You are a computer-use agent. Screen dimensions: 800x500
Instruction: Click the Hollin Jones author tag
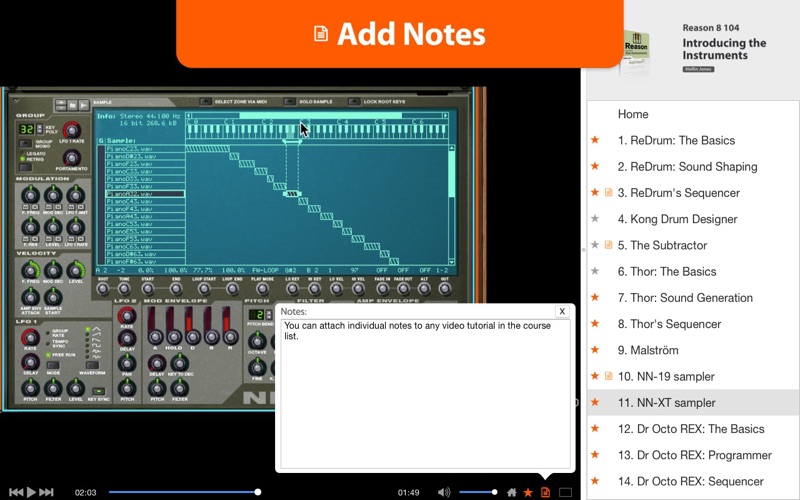click(698, 69)
